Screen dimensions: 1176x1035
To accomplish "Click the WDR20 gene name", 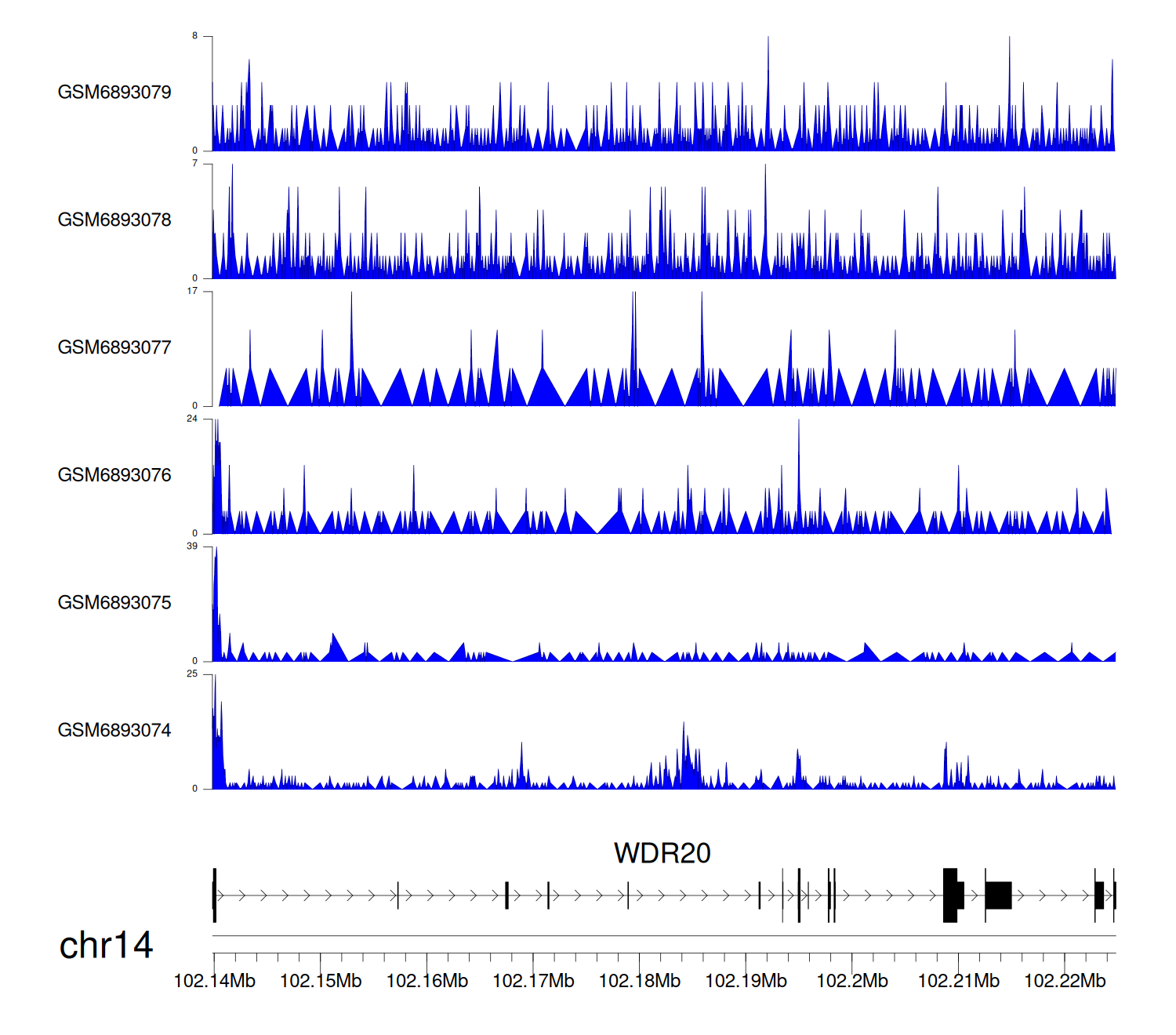I will [662, 853].
